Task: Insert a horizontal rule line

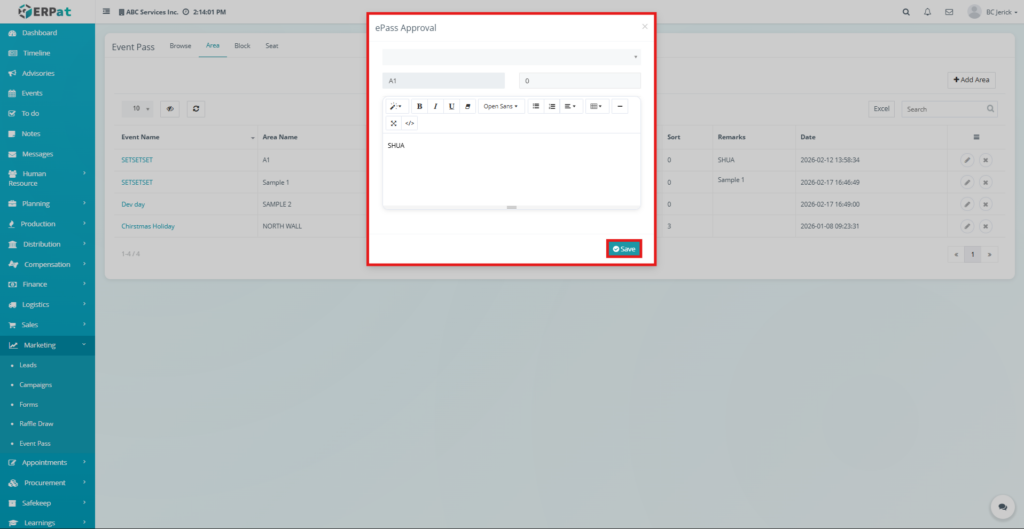Action: (620, 106)
